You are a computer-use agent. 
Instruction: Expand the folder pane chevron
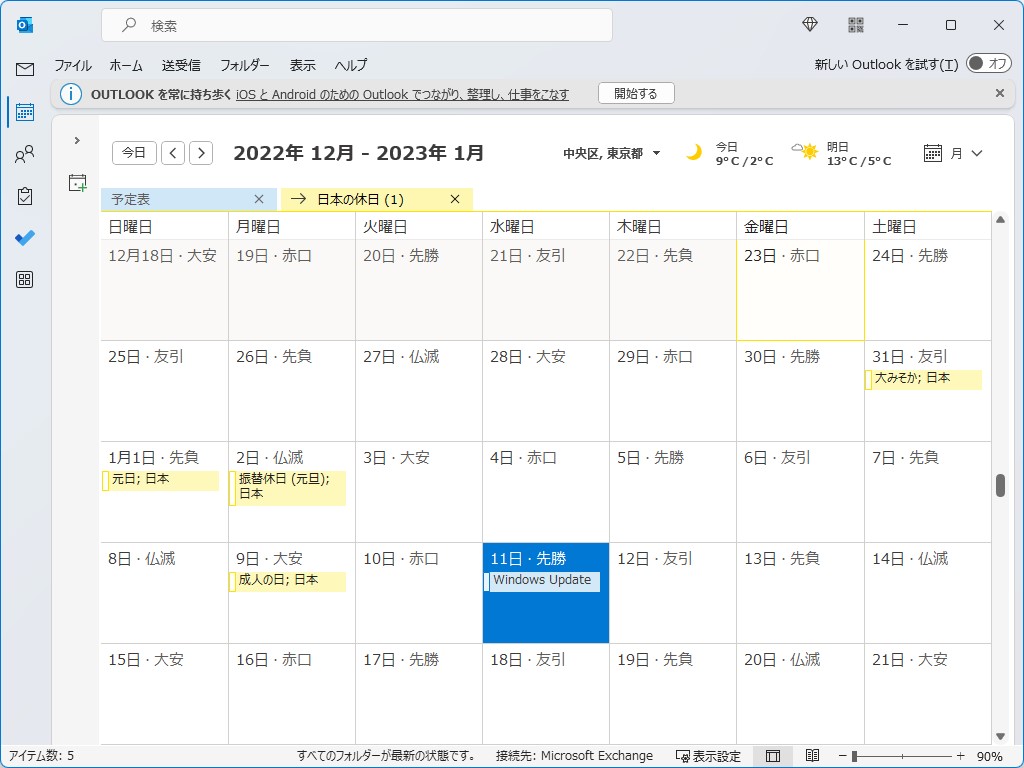coord(77,140)
